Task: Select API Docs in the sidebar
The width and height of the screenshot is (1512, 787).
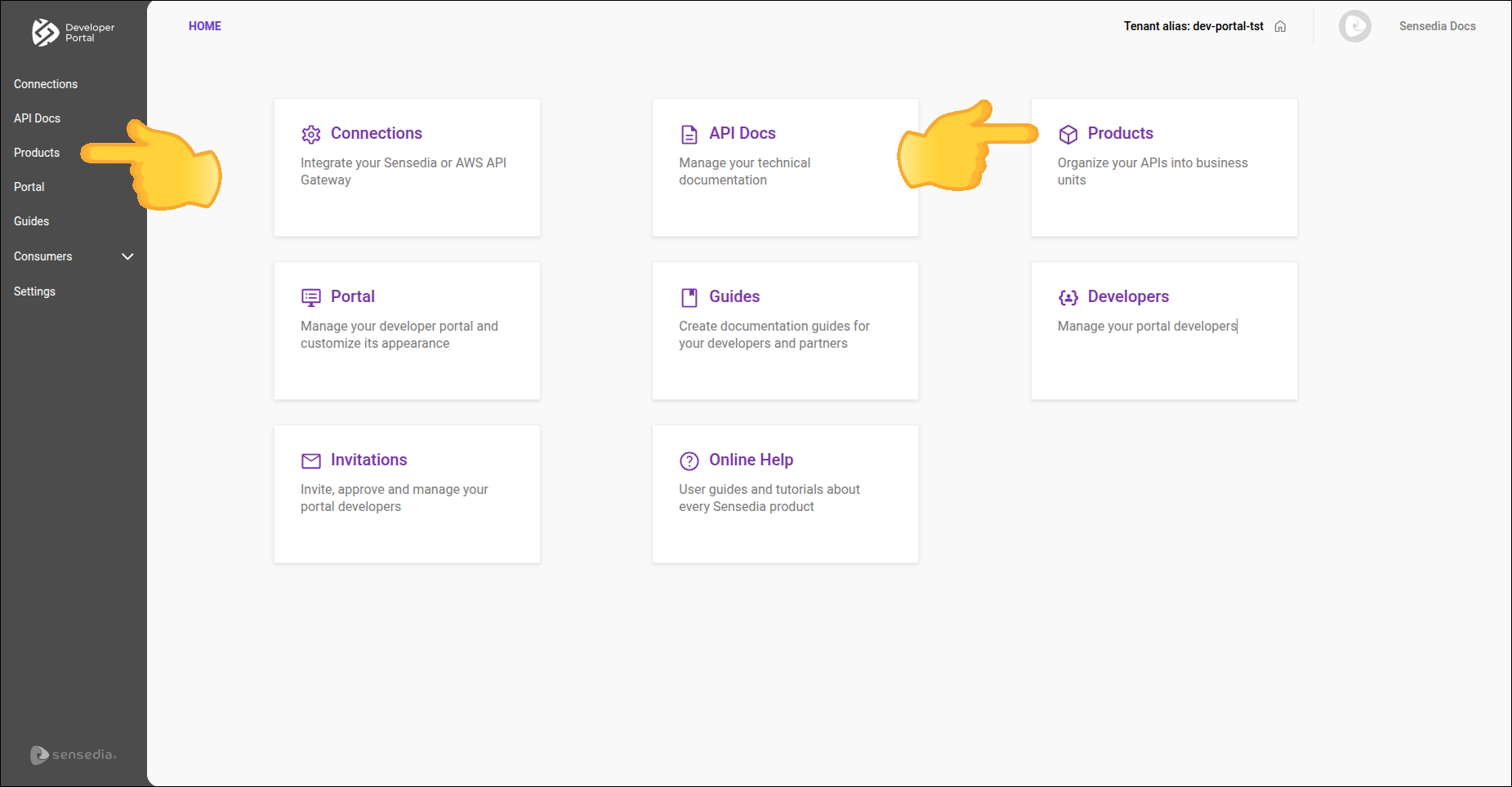Action: 37,118
